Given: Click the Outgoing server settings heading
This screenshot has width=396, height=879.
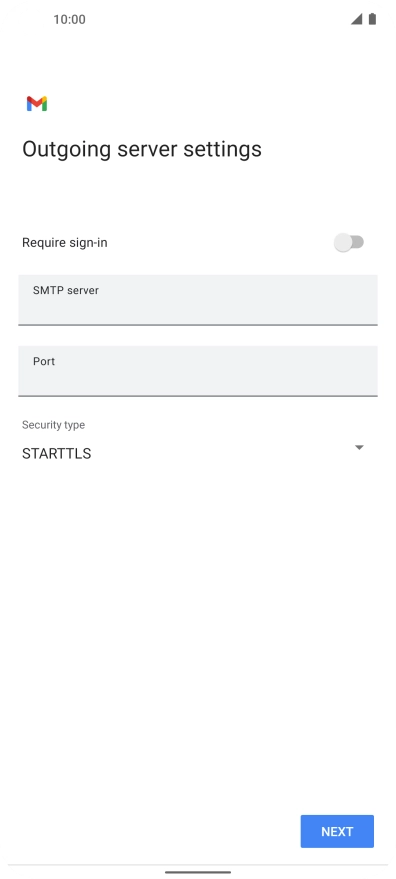Looking at the screenshot, I should 142,149.
